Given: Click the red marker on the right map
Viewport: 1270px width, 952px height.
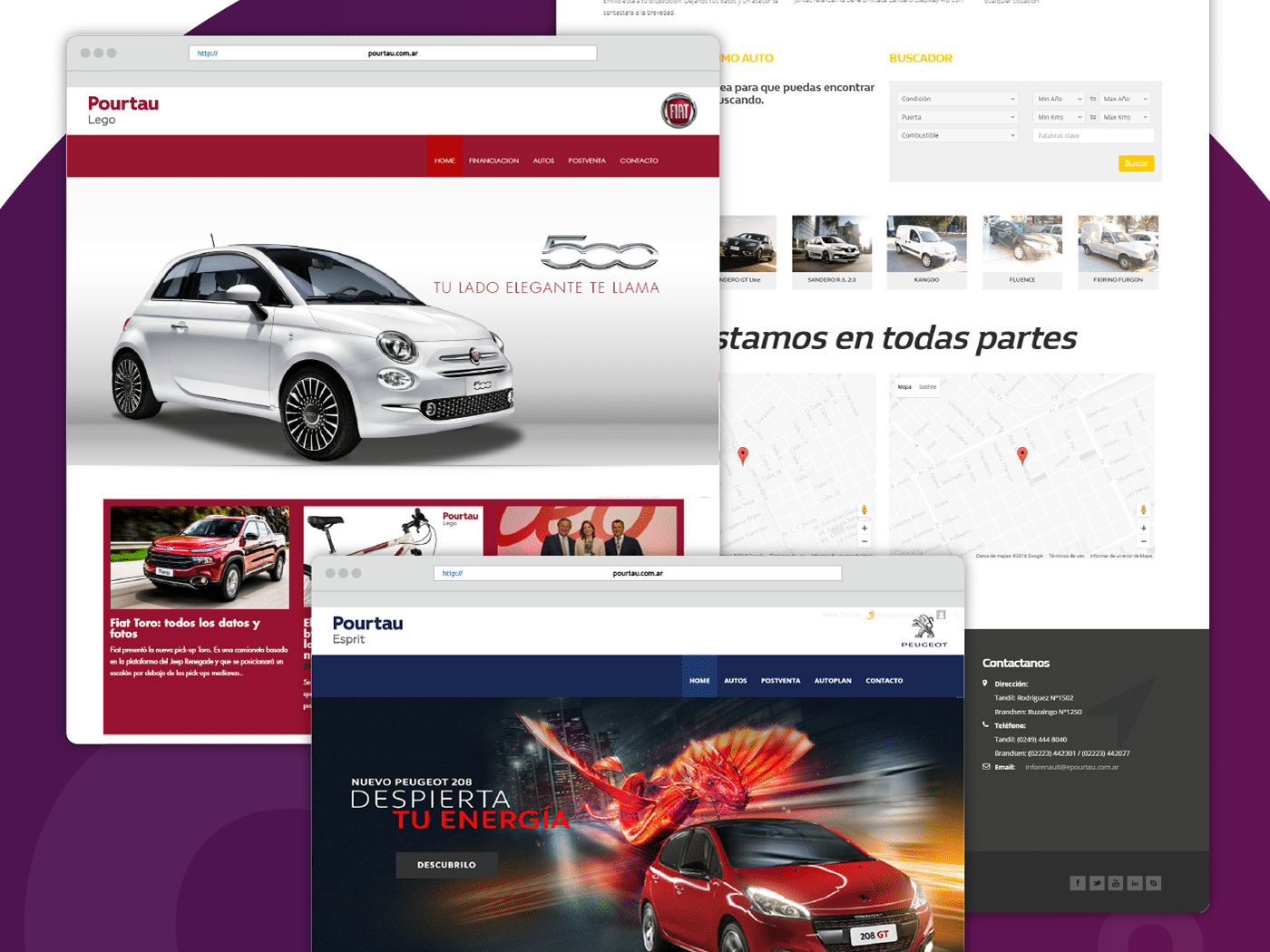Looking at the screenshot, I should pos(1022,455).
